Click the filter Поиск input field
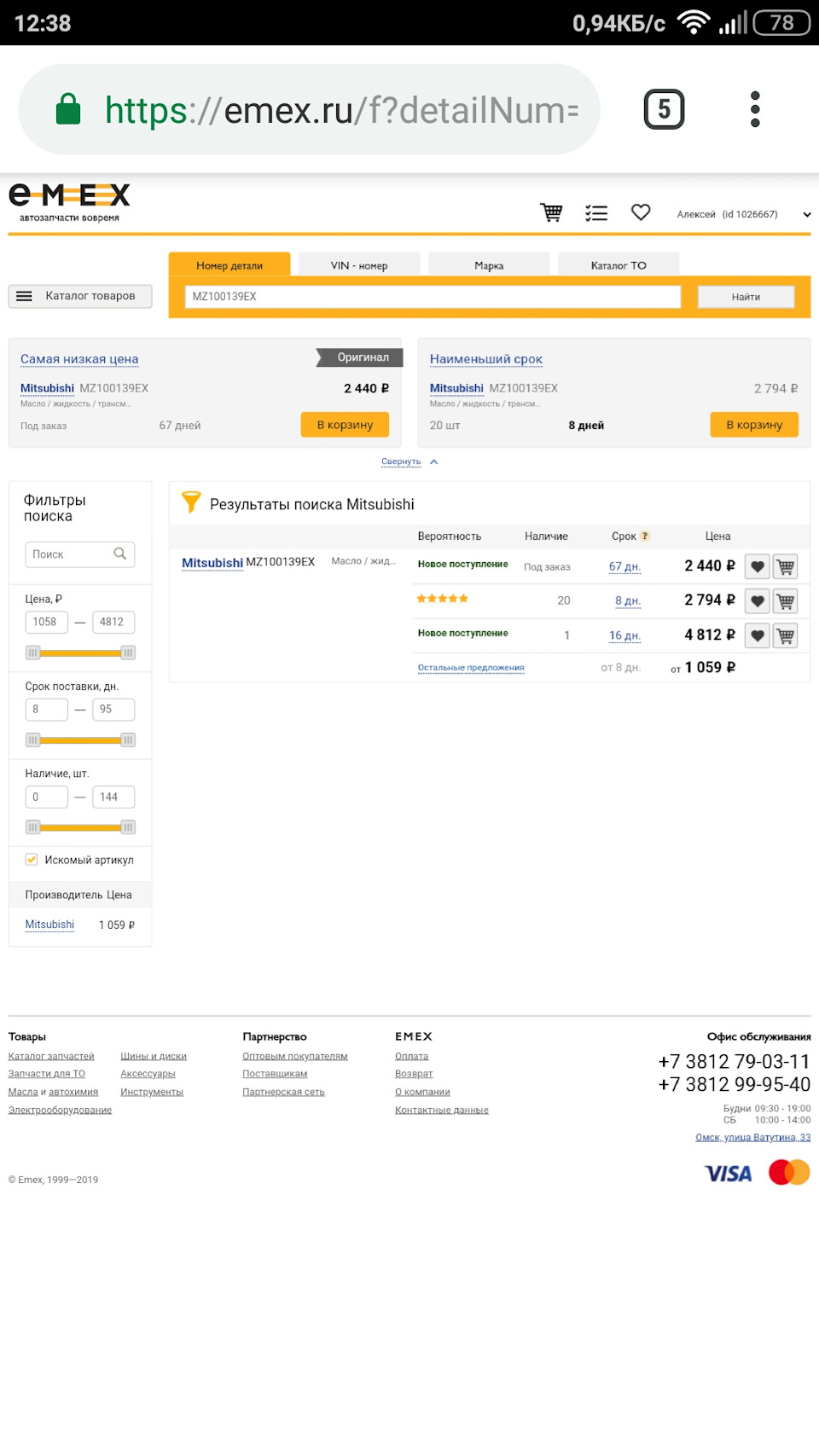Image resolution: width=819 pixels, height=1456 pixels. (x=80, y=554)
